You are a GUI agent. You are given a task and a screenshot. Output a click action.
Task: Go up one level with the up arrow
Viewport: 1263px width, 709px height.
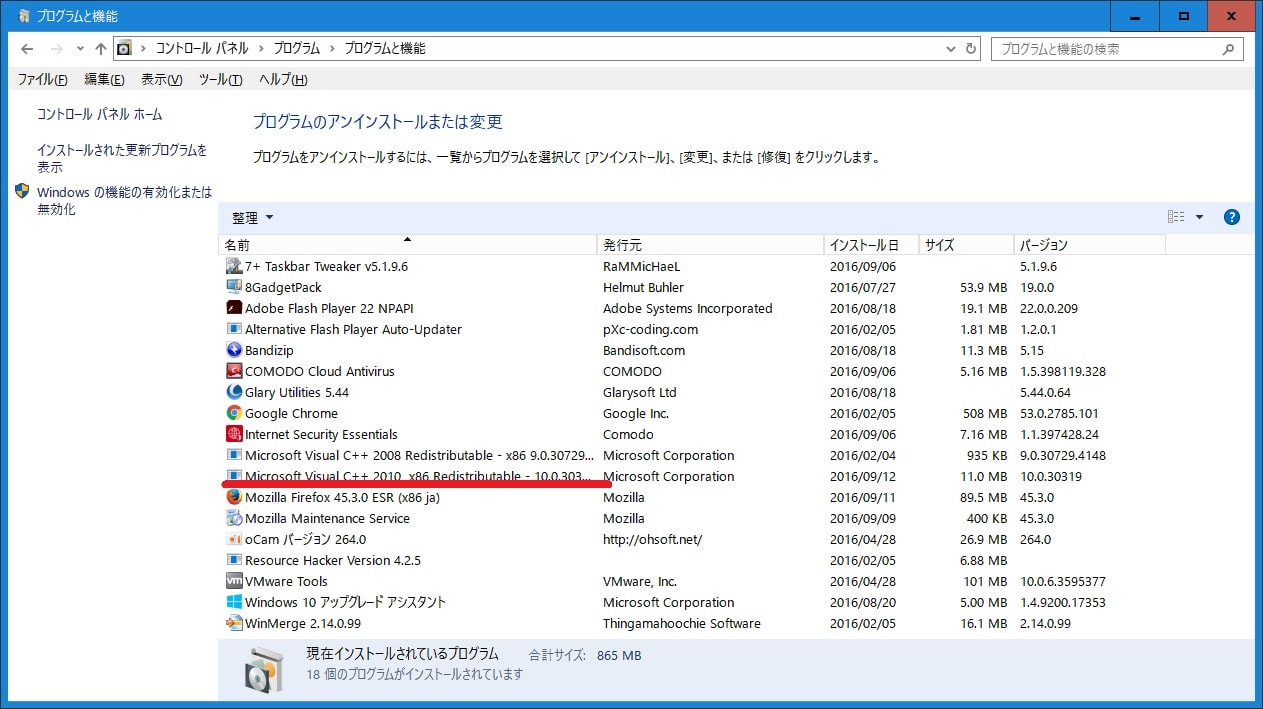coord(100,49)
